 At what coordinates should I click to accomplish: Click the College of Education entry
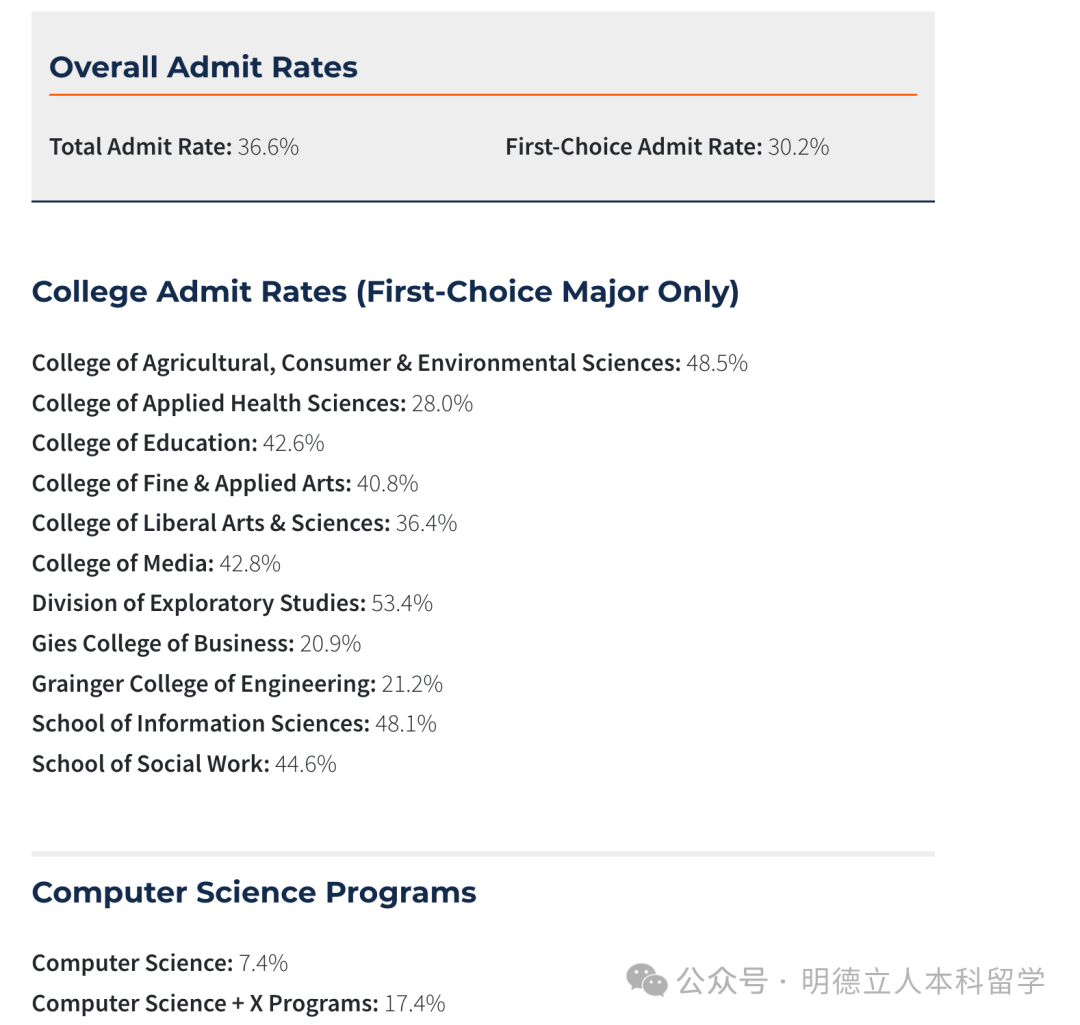pyautogui.click(x=178, y=443)
